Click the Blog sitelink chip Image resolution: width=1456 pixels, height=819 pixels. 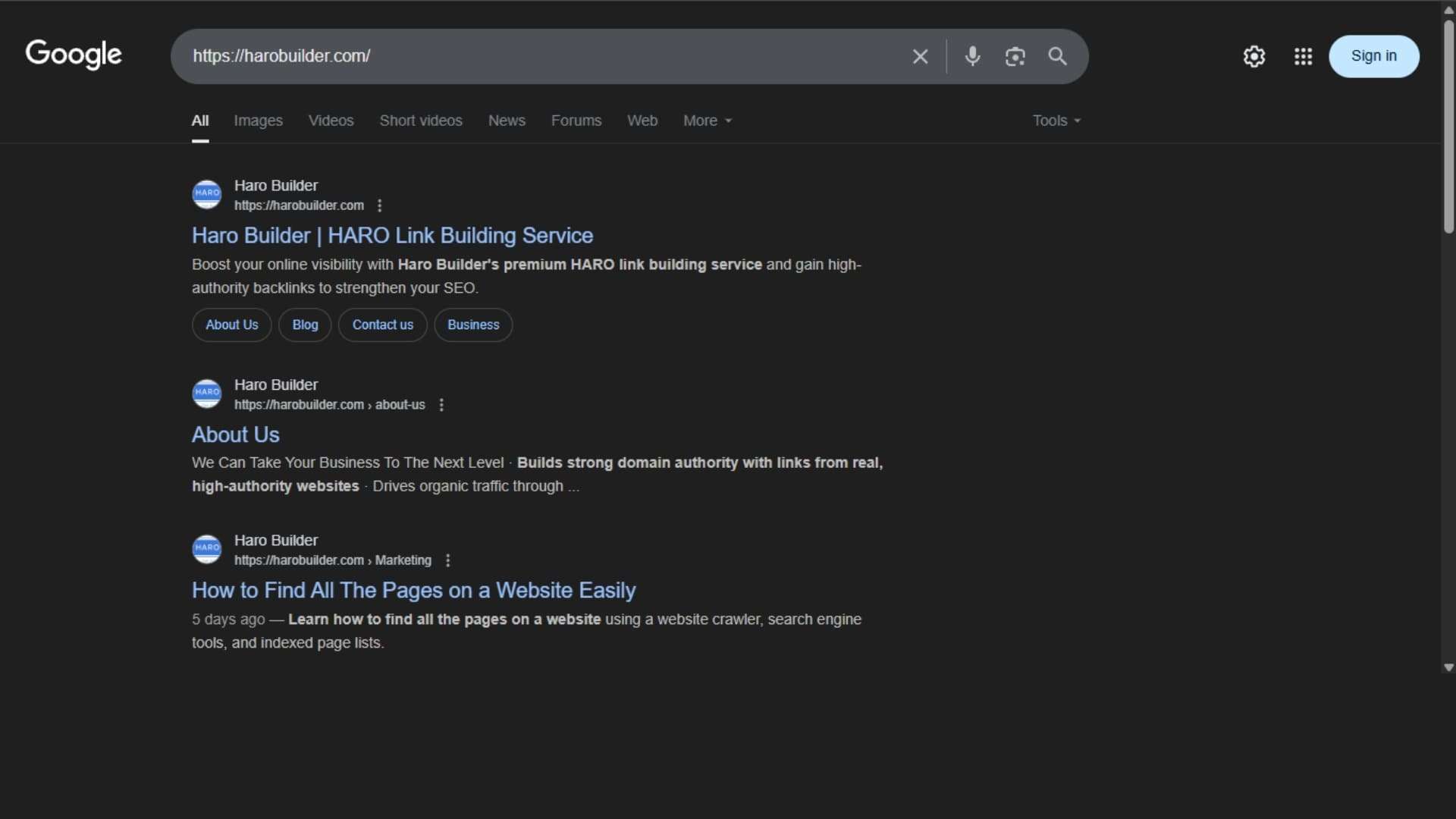(305, 325)
